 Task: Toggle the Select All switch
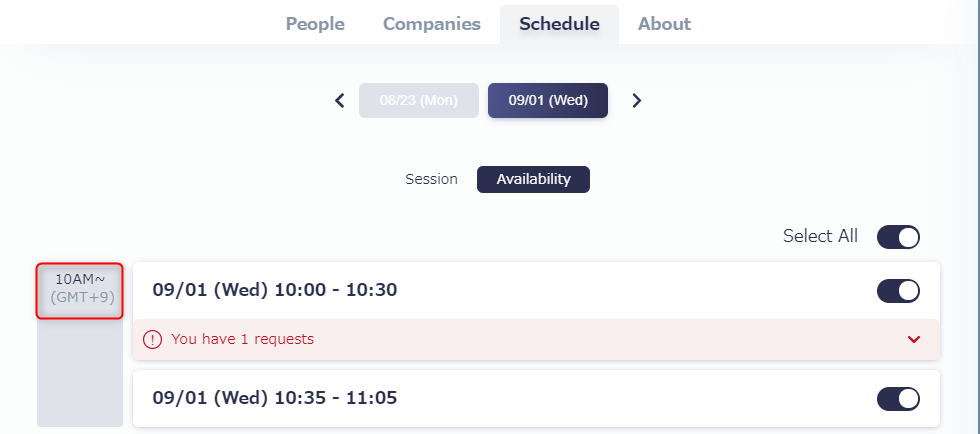coord(898,237)
